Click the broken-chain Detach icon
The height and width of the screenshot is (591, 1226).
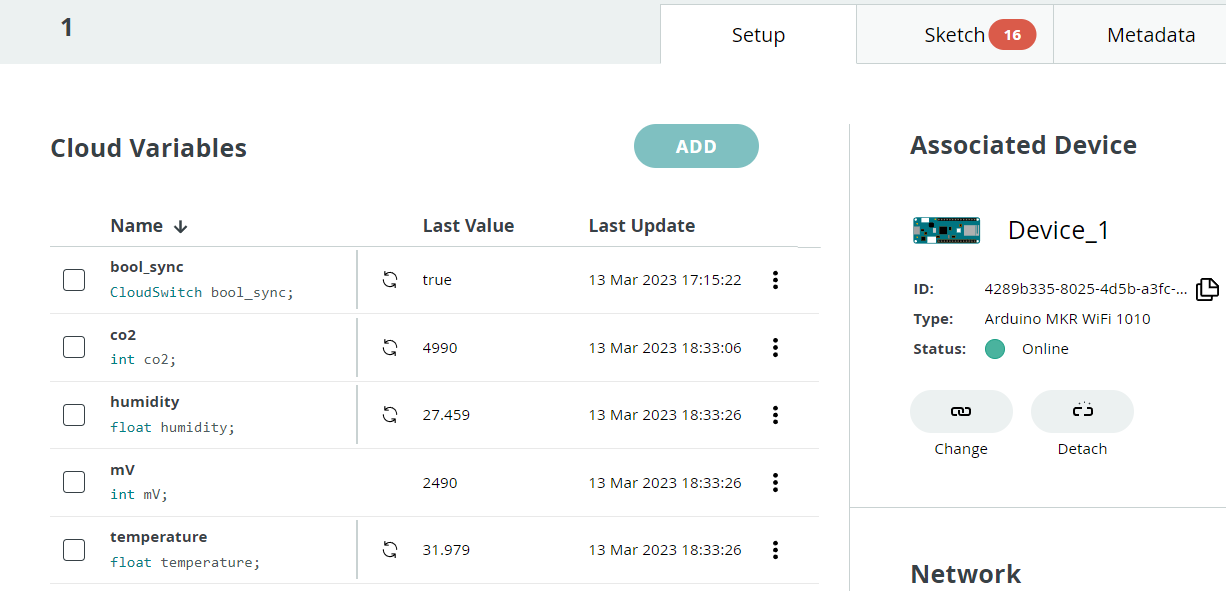coord(1082,411)
